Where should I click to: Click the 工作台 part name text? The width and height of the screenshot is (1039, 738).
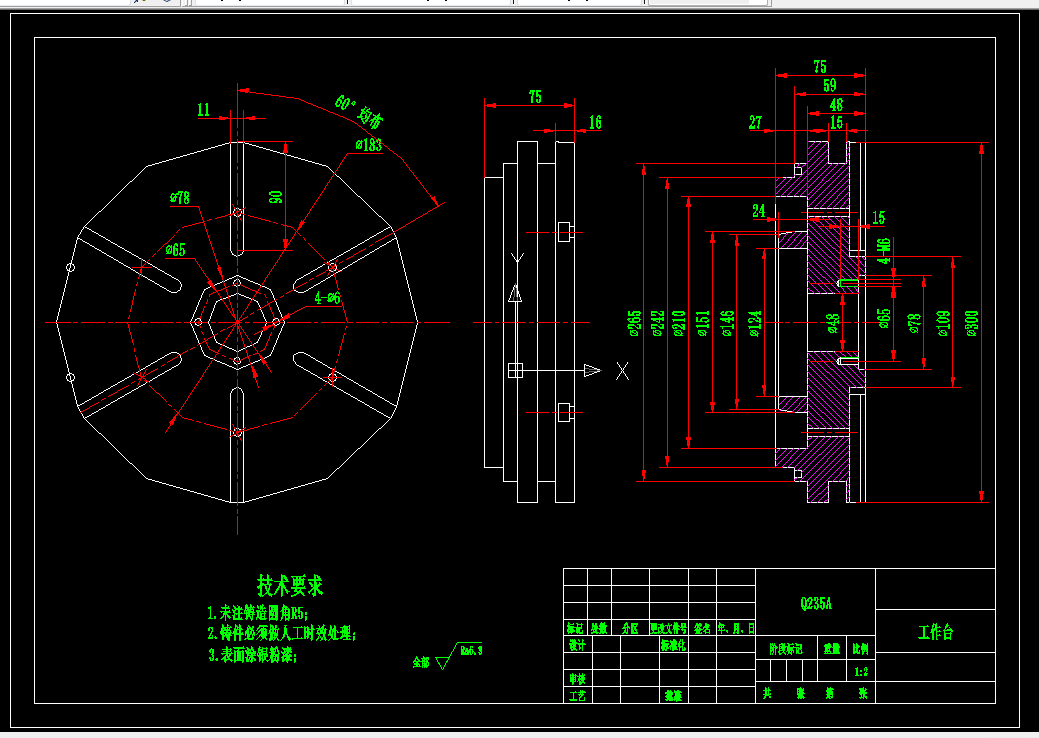[x=936, y=632]
